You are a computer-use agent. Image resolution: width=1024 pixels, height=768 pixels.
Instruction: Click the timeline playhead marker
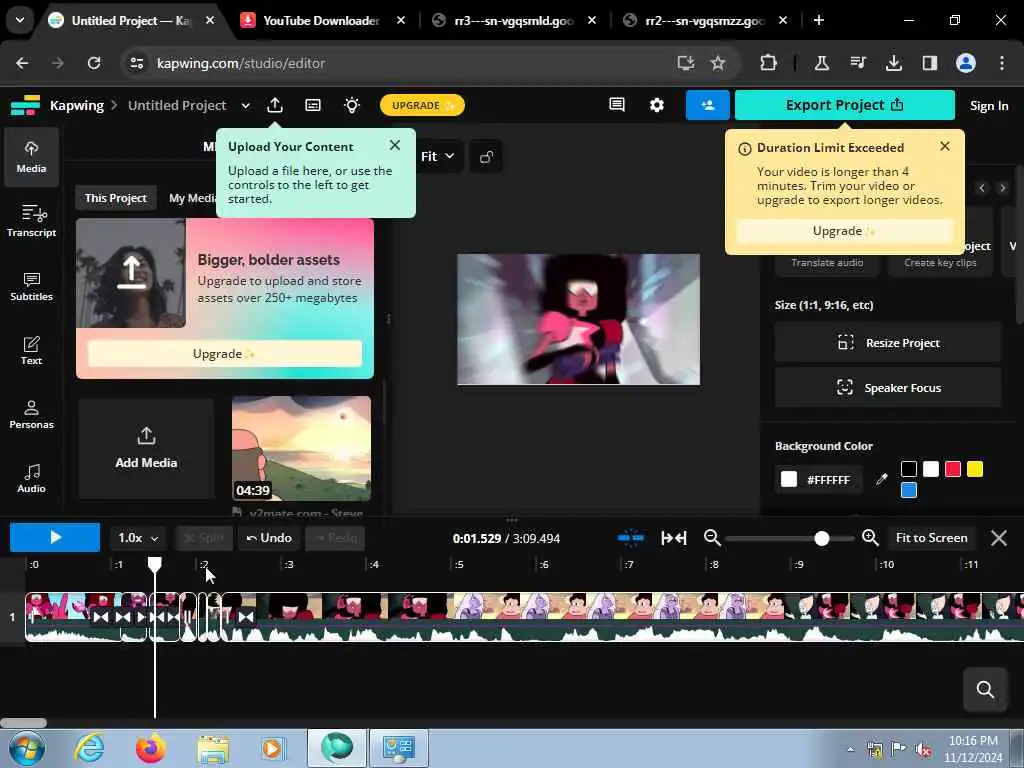coord(154,565)
